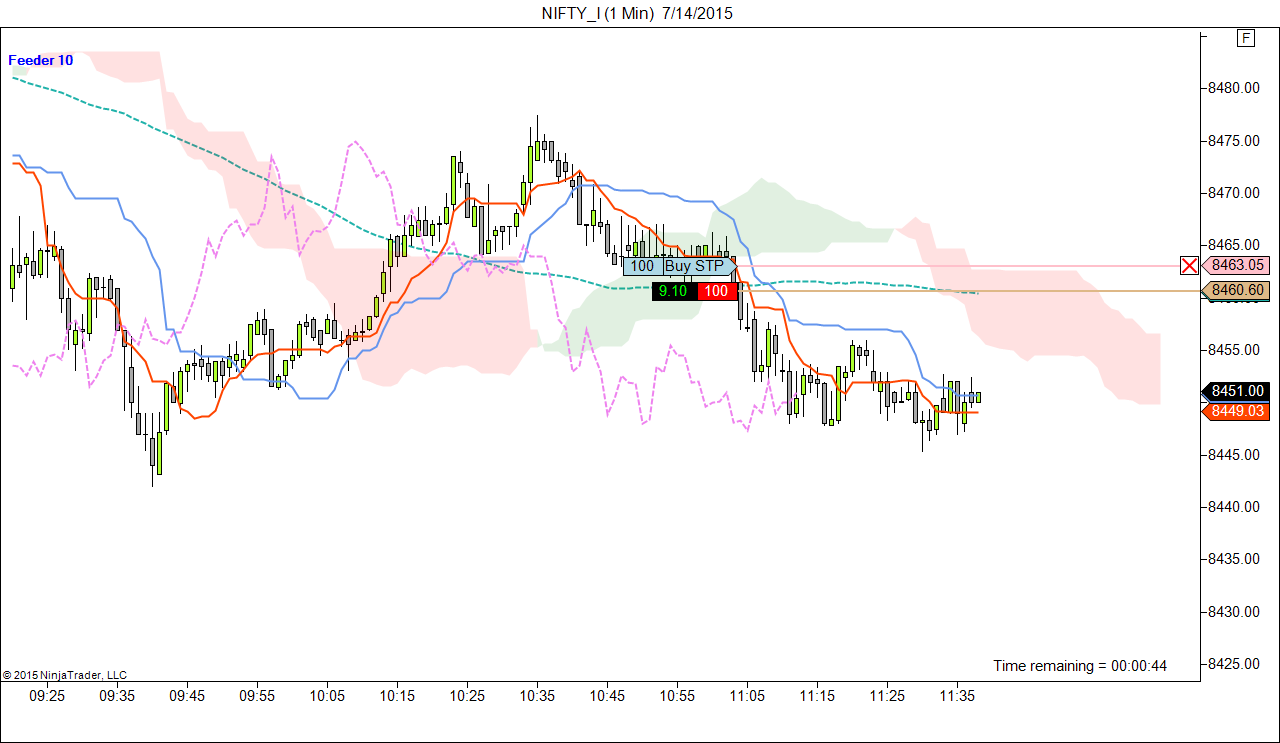Click the 8449.03 orange indicator price marker
Image resolution: width=1280 pixels, height=743 pixels.
tap(1236, 411)
